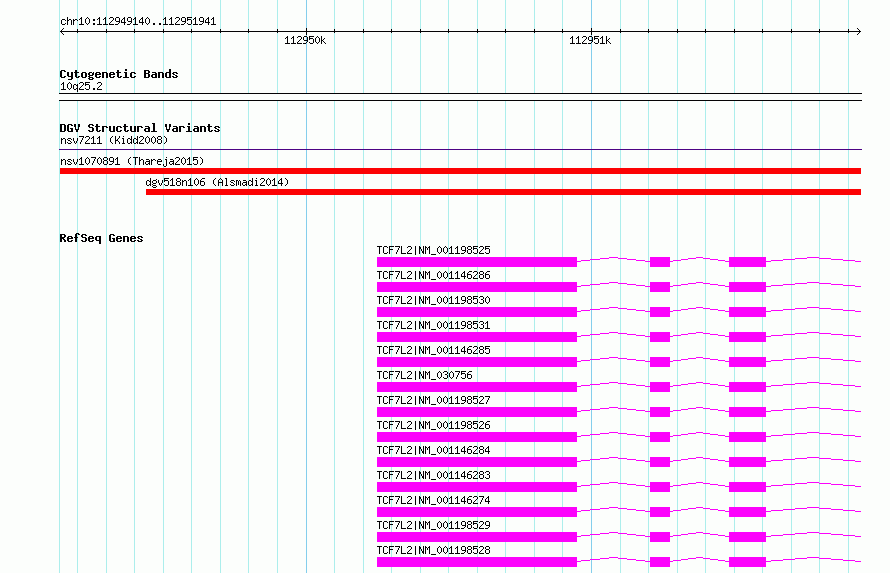This screenshot has width=890, height=573.
Task: Click transcript label TCF7L2|NM_001198527
Action: point(434,400)
